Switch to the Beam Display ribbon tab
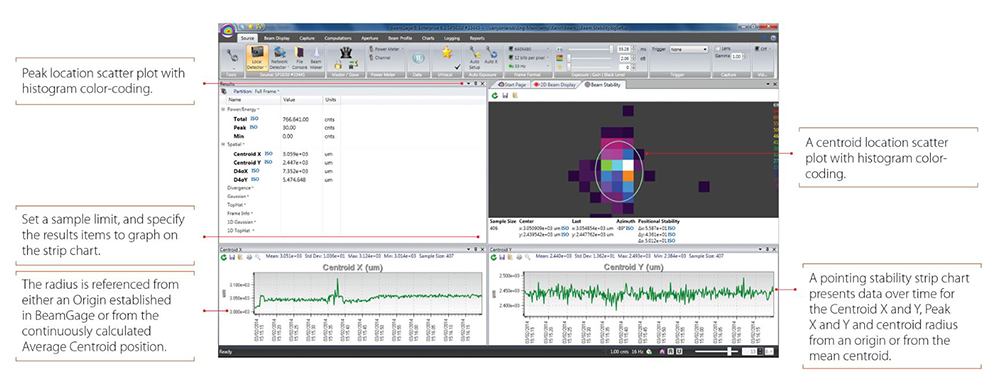This screenshot has width=1000, height=389. tap(276, 38)
